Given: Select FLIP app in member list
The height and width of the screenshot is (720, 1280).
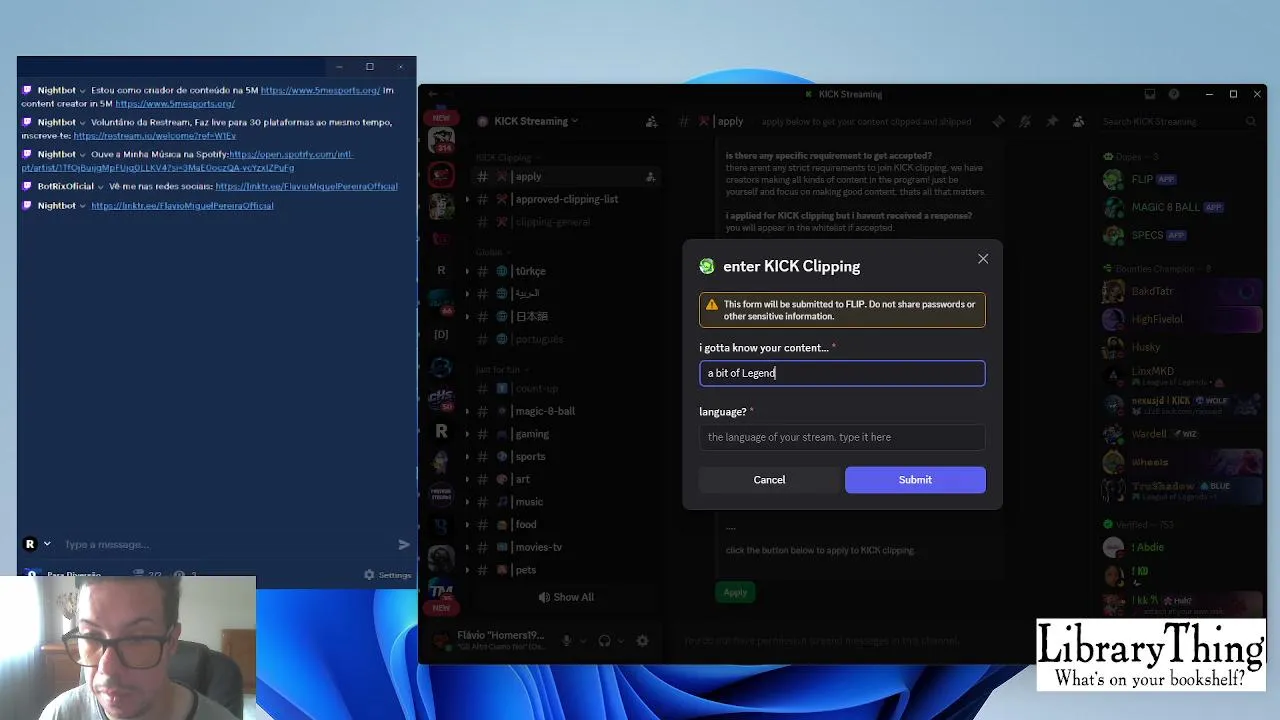Looking at the screenshot, I should point(1180,179).
